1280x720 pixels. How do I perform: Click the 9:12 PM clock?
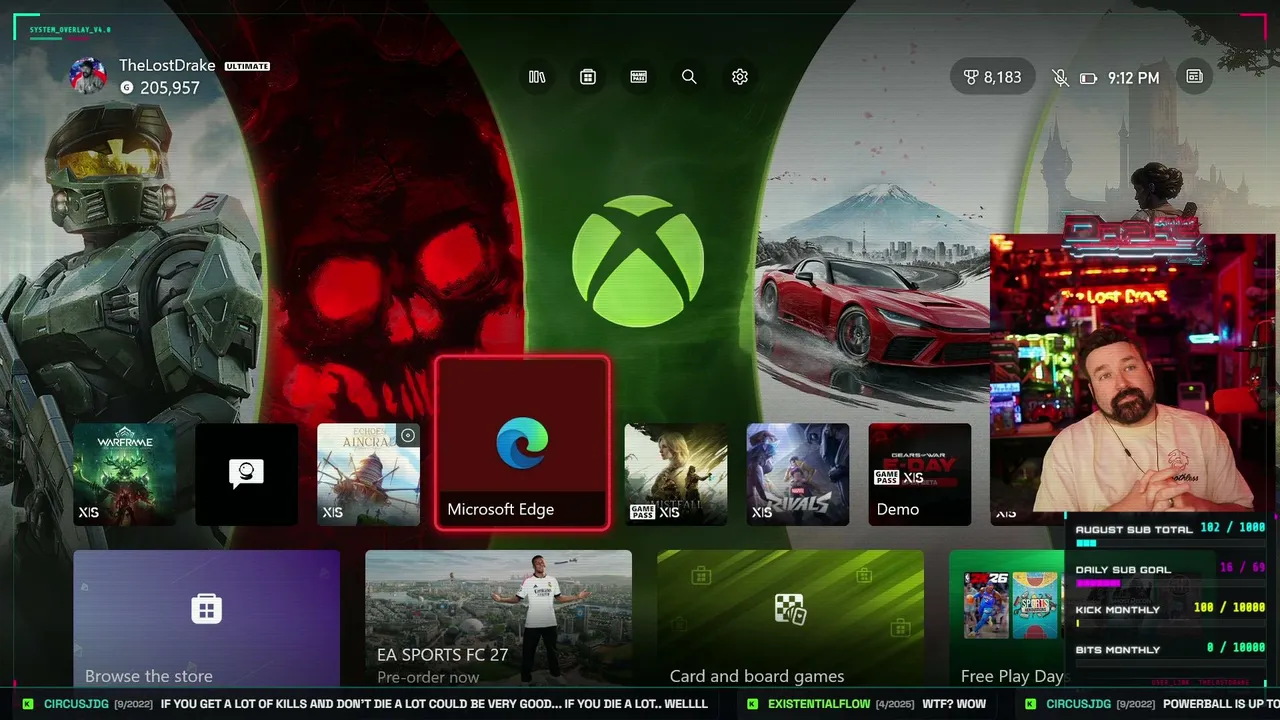pos(1134,78)
